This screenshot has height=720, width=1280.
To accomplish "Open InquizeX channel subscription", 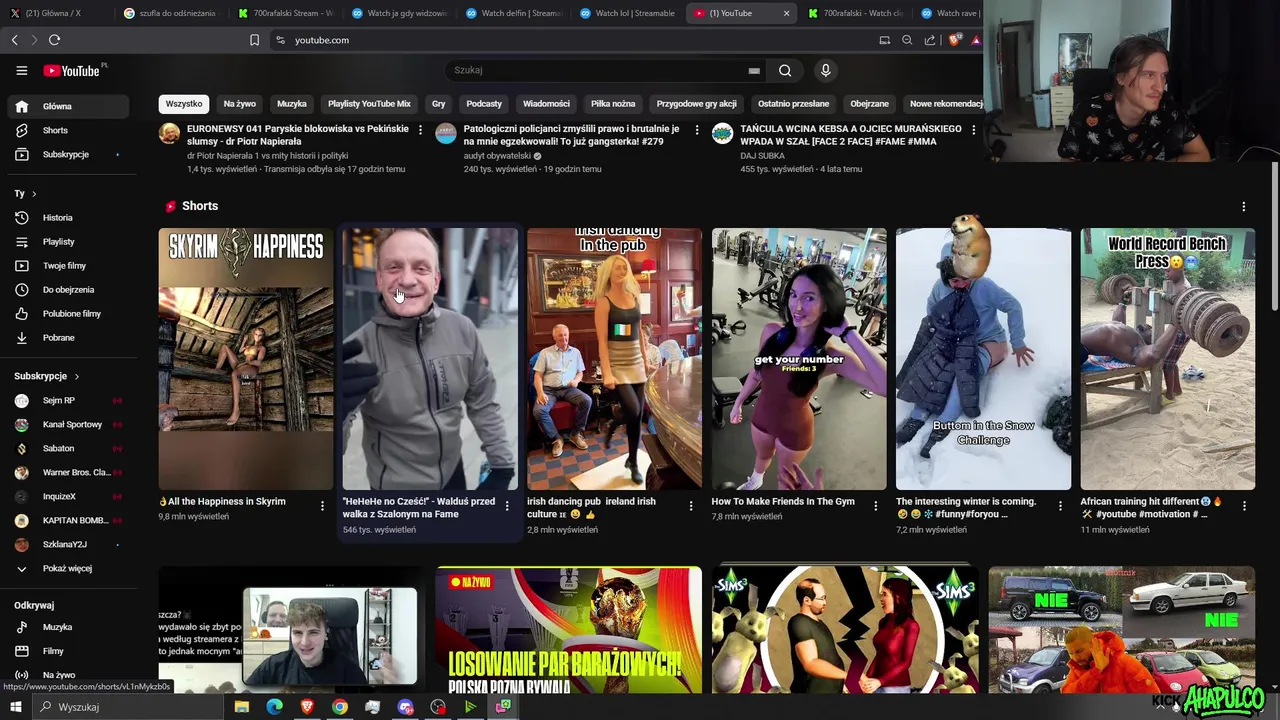I will [68, 496].
